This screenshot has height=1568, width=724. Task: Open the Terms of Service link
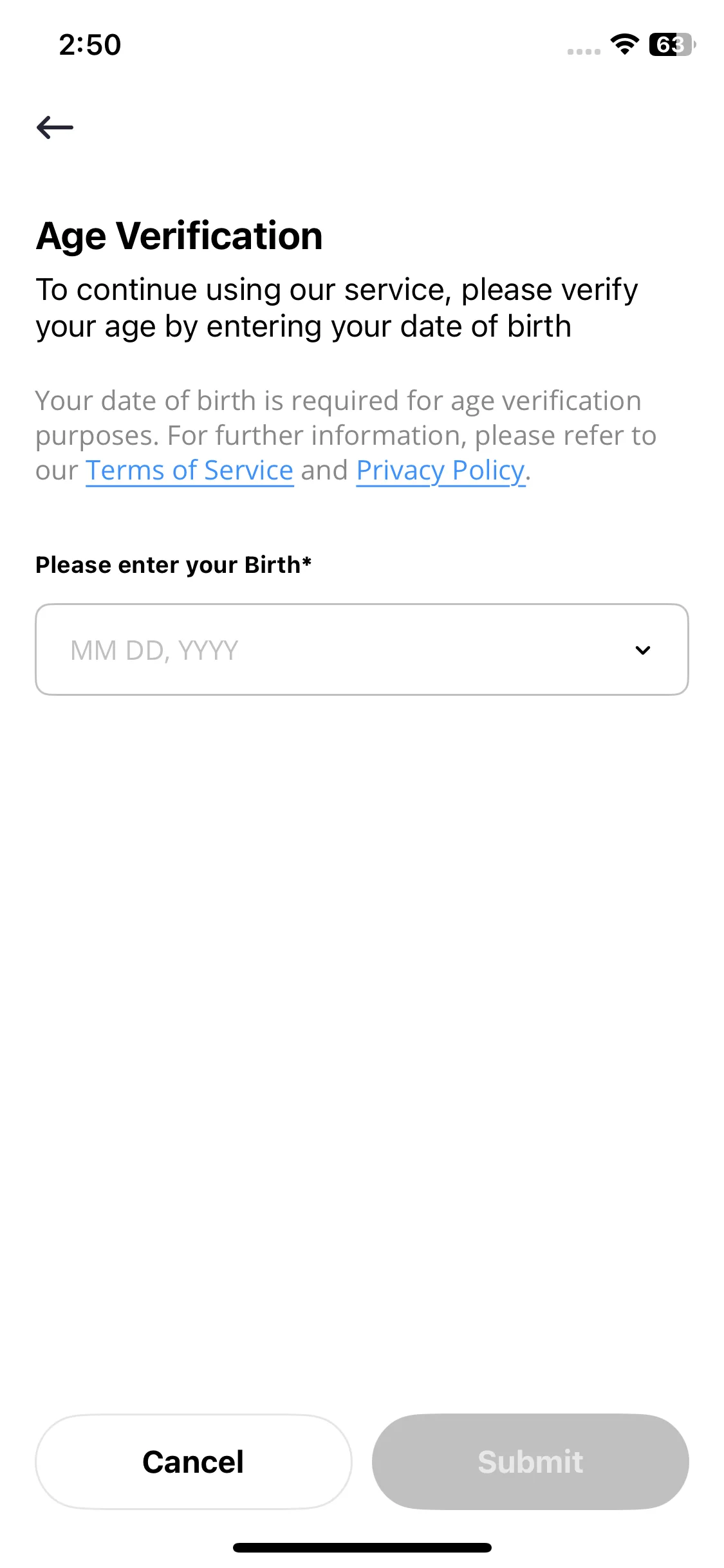[190, 471]
